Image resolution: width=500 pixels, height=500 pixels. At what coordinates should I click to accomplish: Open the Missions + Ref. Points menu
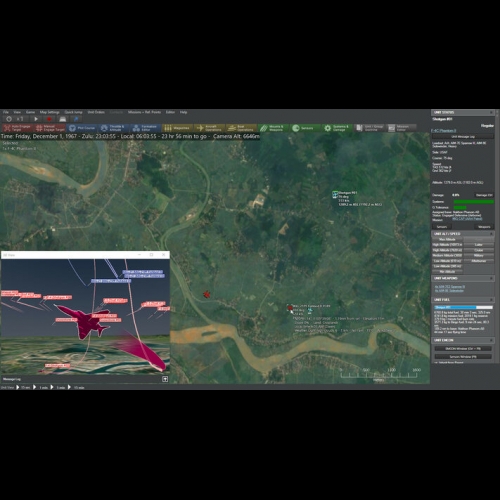144,112
